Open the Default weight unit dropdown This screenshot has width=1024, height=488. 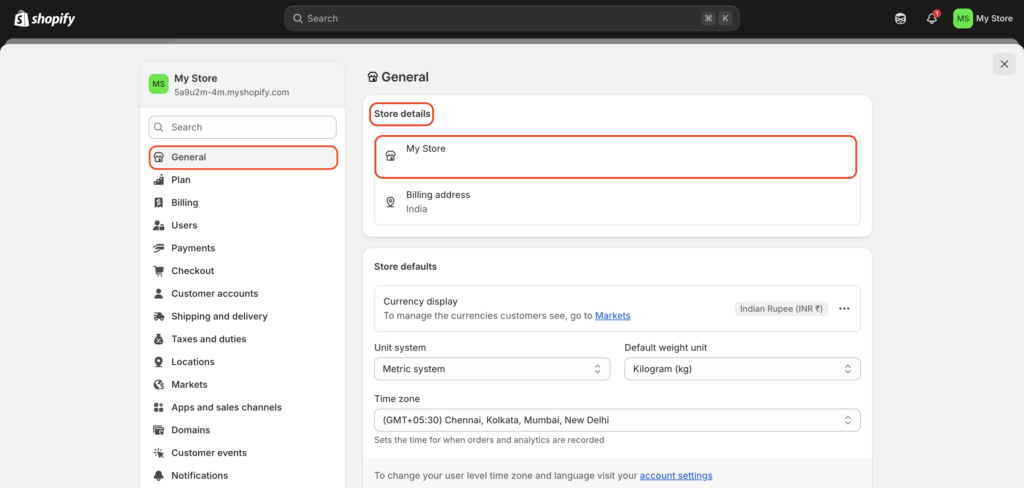tap(742, 369)
